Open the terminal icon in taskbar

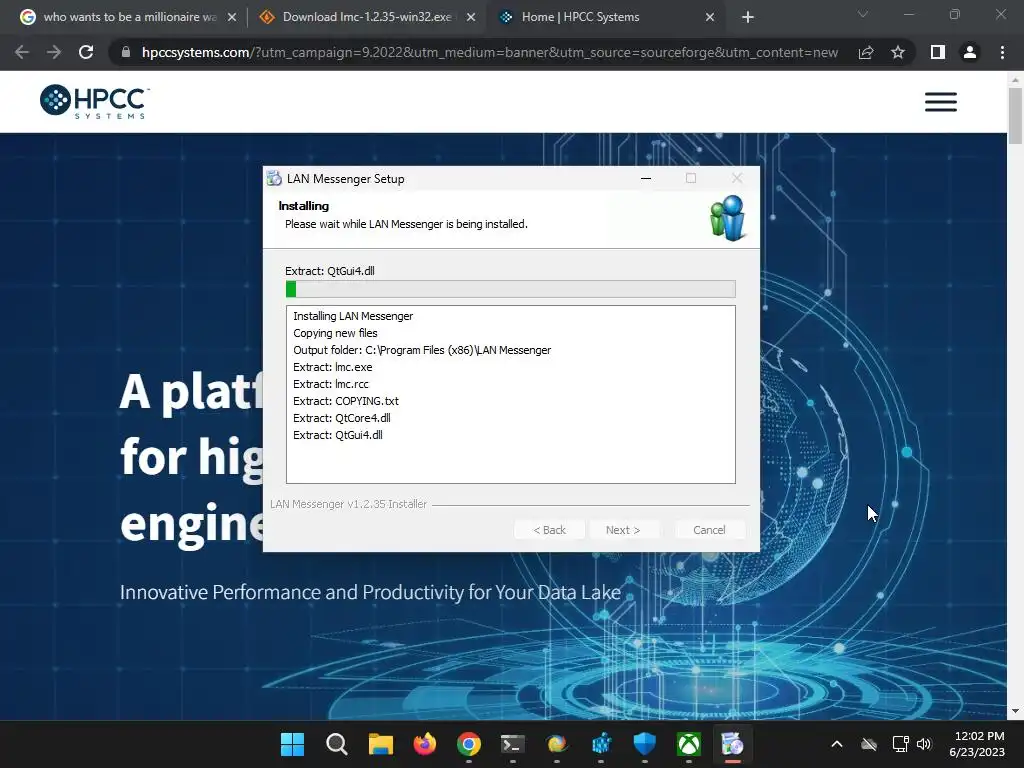(x=513, y=744)
